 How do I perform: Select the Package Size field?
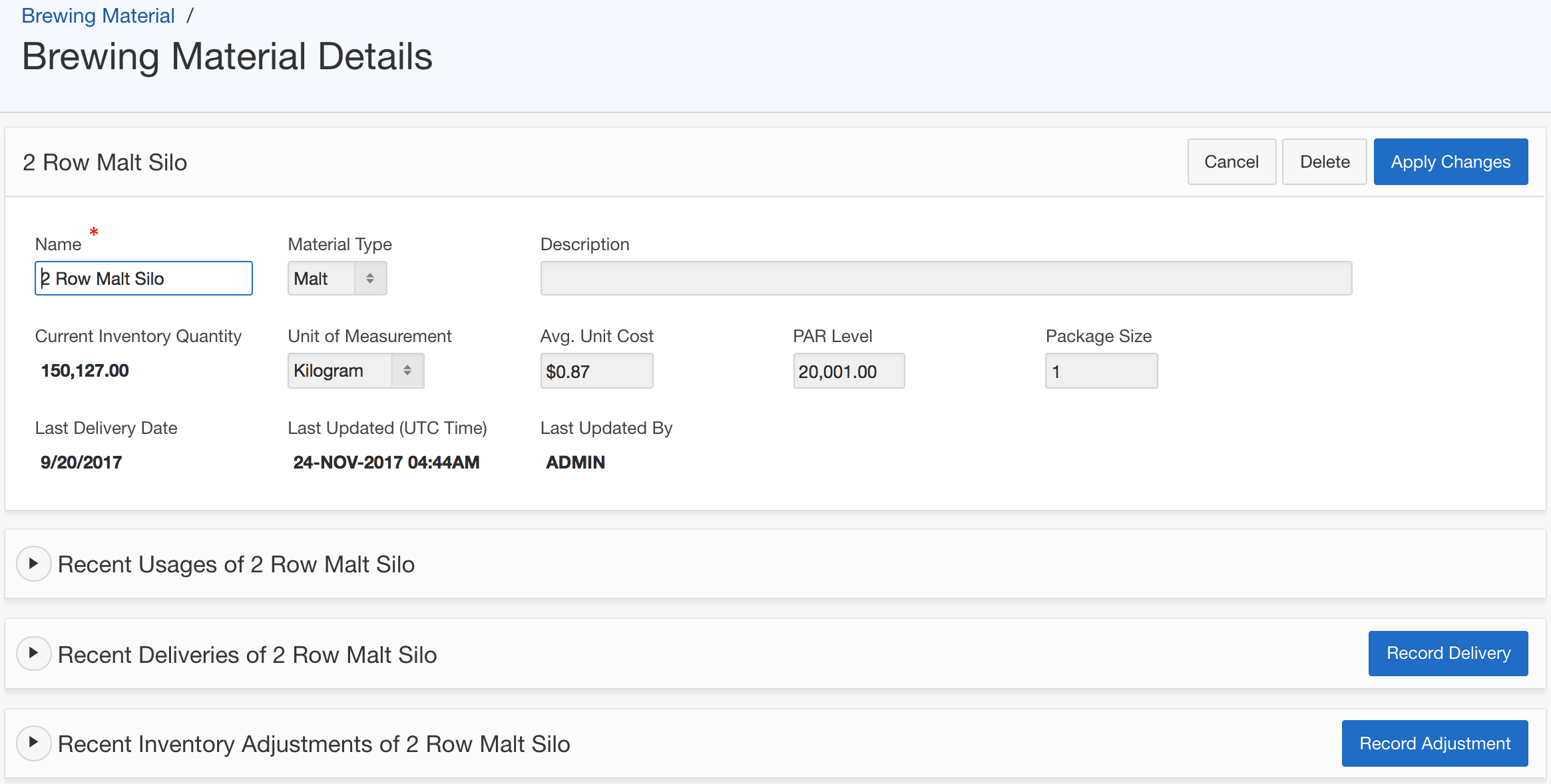1101,371
